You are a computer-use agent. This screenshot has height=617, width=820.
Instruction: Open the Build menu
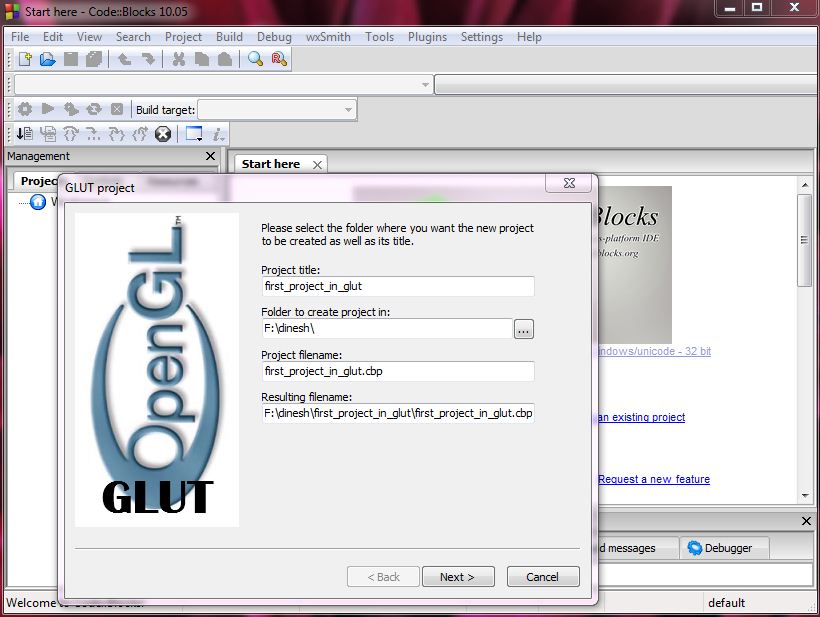[229, 37]
